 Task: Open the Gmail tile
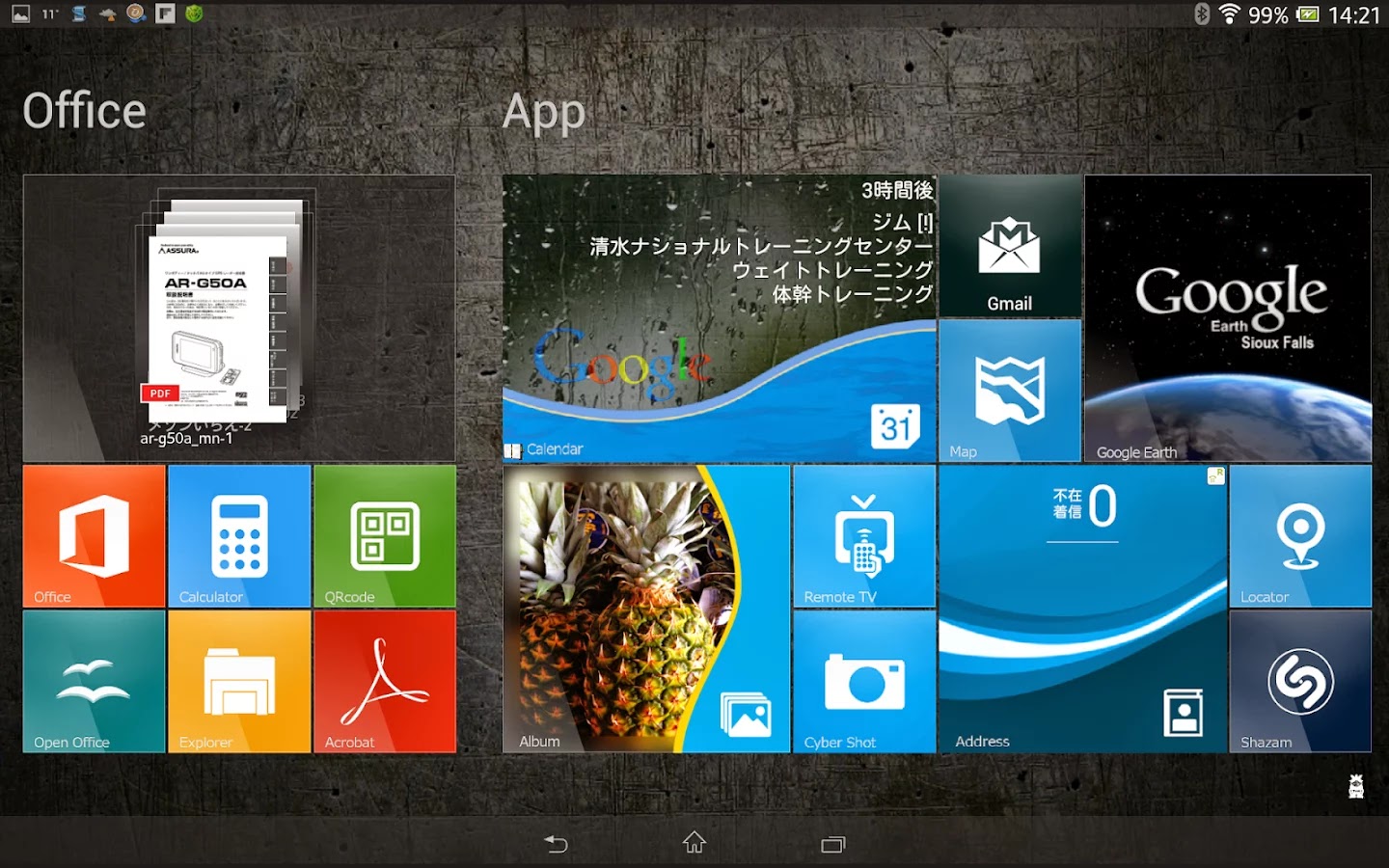(1010, 246)
